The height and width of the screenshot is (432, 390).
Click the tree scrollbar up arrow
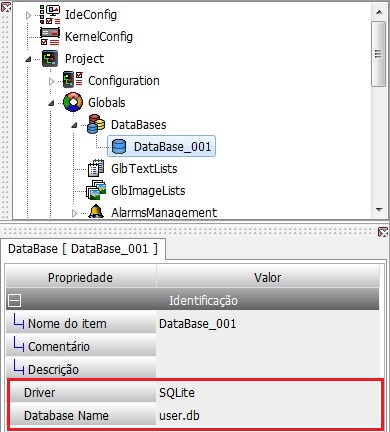pos(379,13)
